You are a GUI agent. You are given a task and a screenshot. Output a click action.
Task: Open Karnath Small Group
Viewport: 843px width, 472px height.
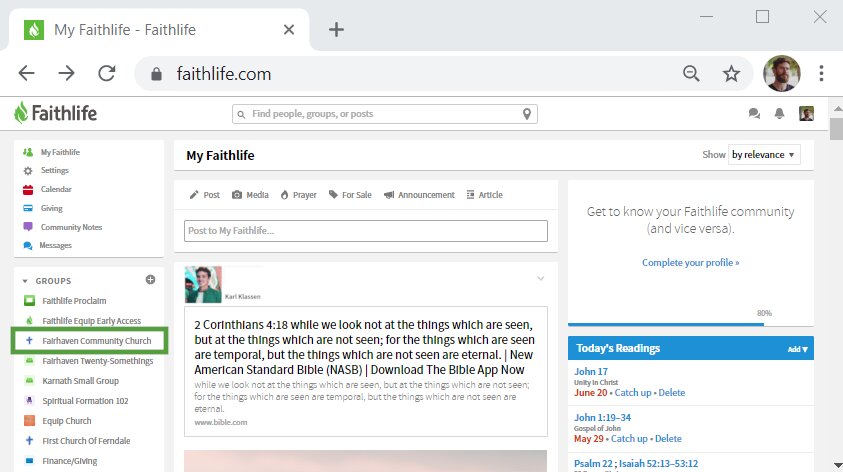[81, 381]
